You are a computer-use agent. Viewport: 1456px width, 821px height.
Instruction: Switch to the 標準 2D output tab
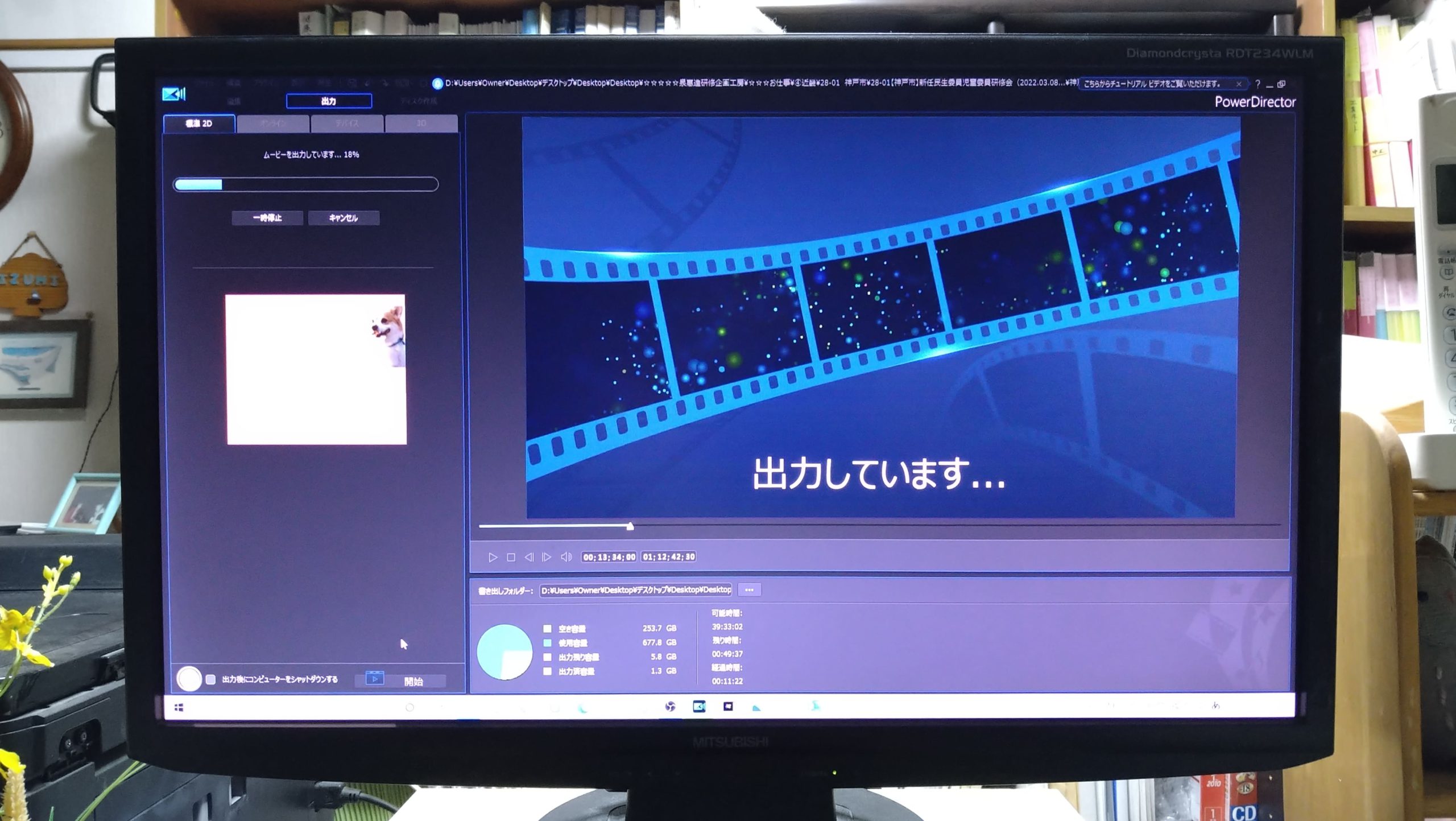pyautogui.click(x=199, y=123)
